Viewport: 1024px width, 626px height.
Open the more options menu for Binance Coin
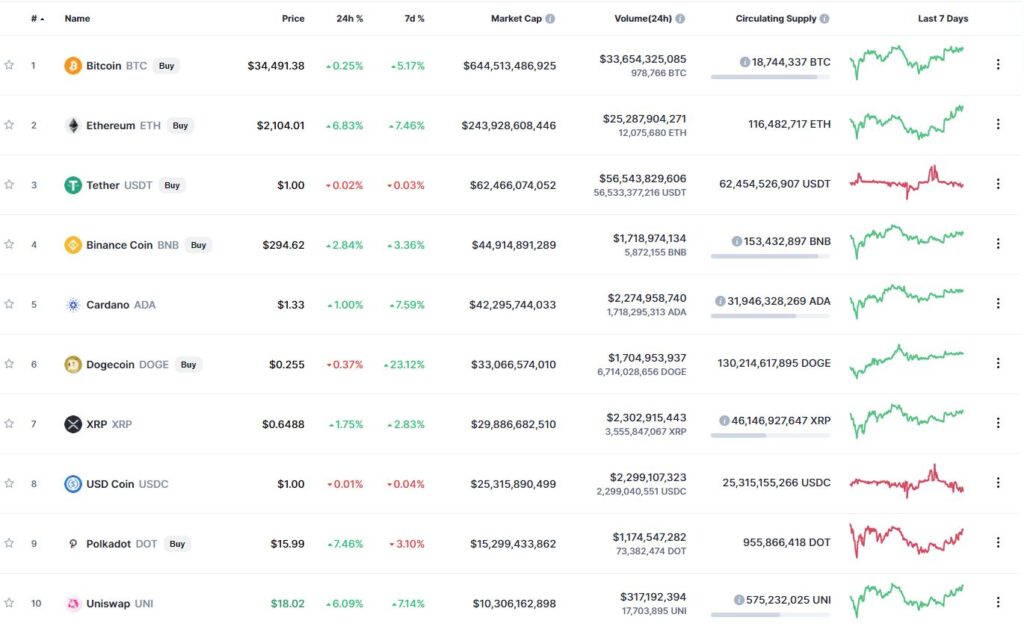[x=998, y=243]
